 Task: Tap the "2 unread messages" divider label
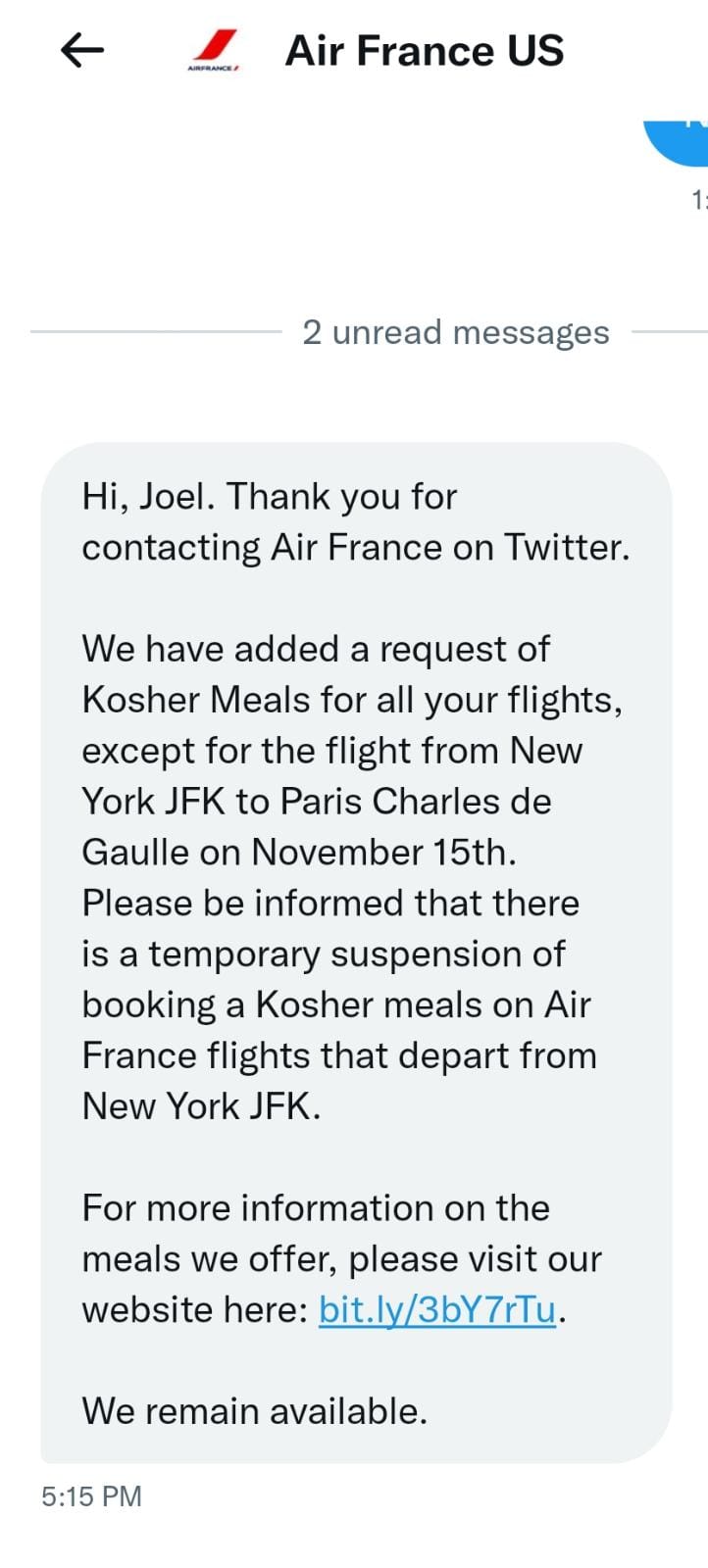456,333
